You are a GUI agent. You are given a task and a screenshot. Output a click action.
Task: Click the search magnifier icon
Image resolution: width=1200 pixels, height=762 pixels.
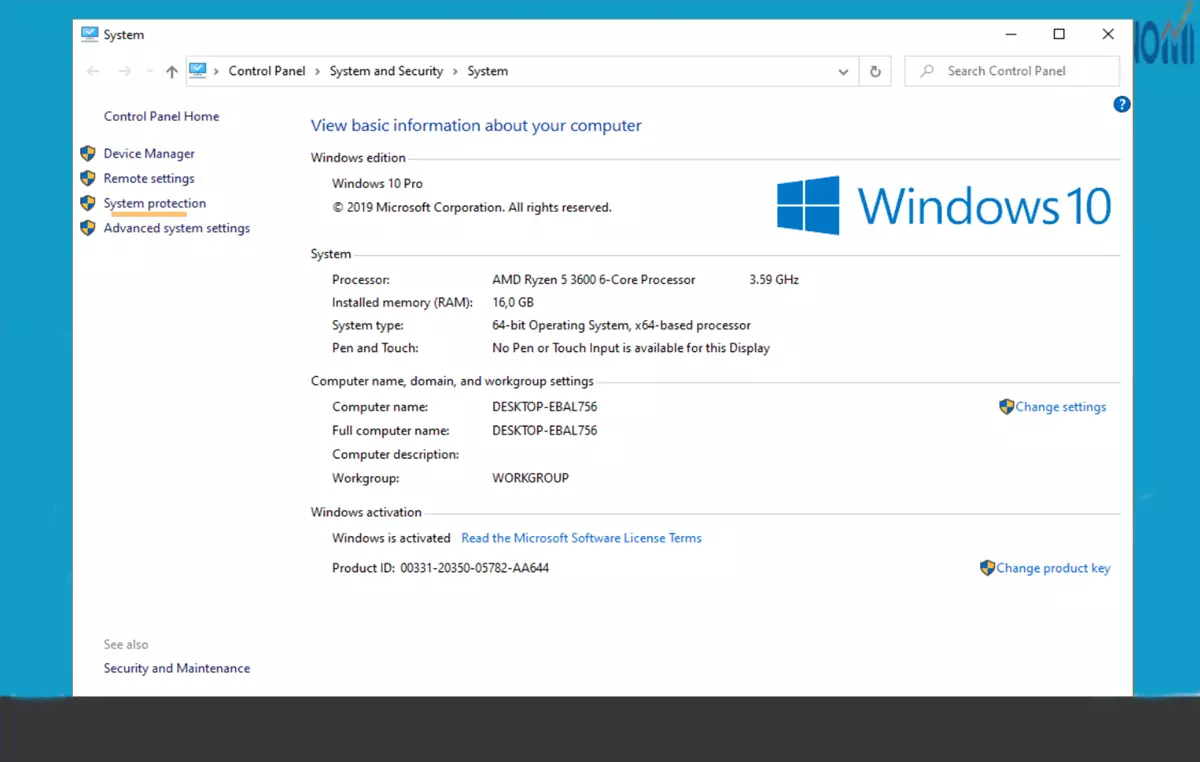(x=927, y=71)
